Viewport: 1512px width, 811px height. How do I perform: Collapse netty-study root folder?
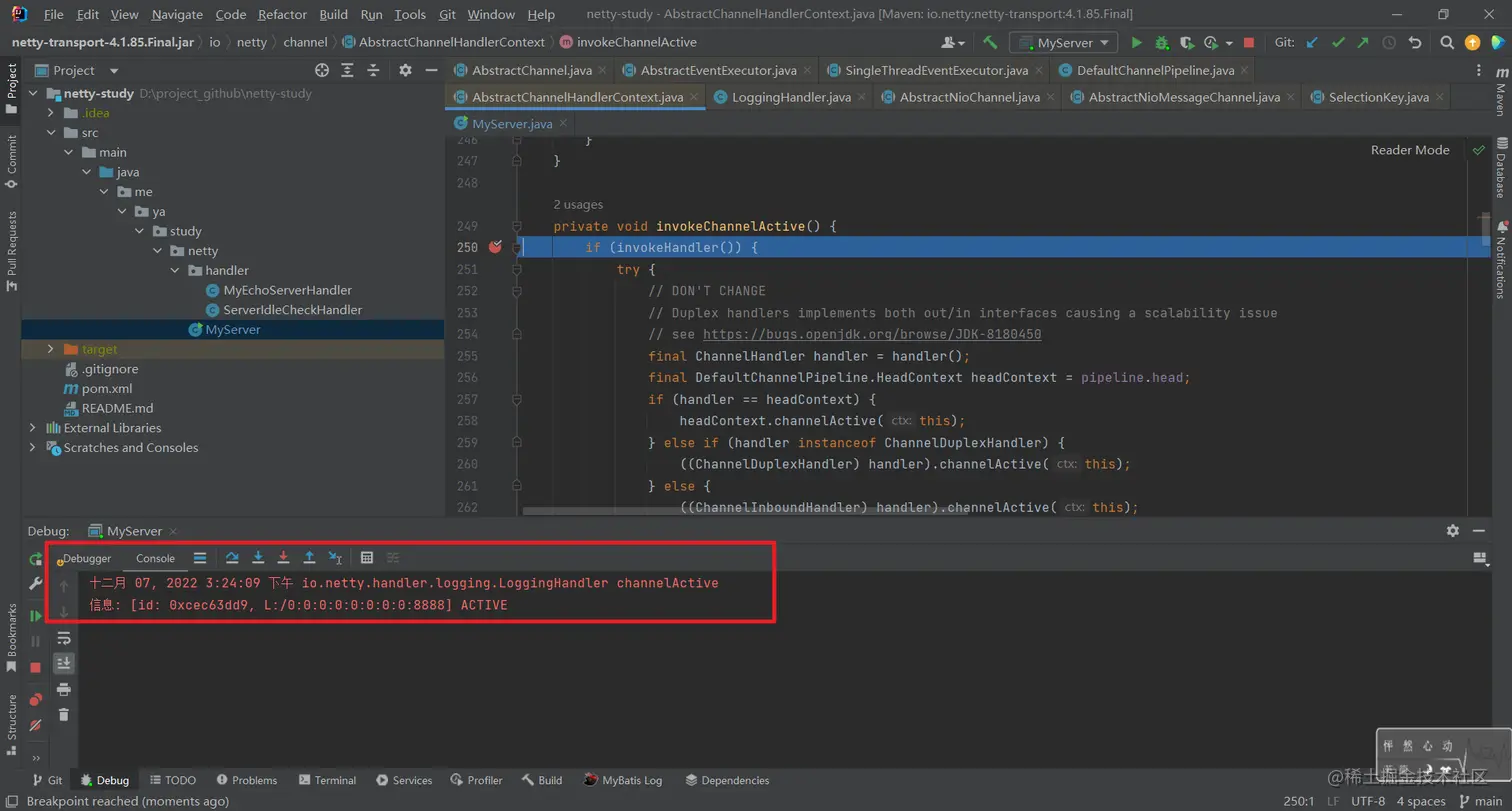coord(32,93)
